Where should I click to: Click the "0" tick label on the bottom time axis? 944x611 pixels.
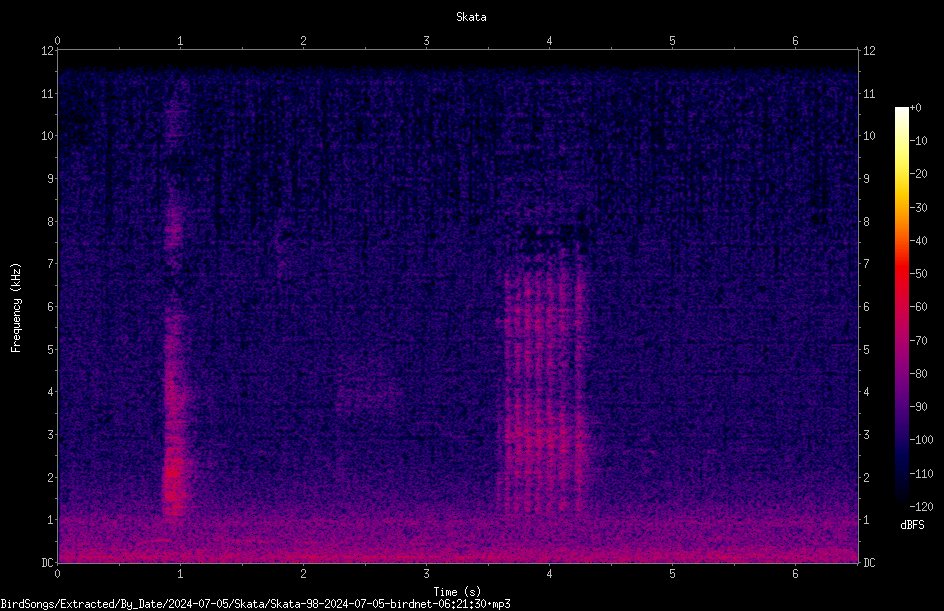point(57,574)
